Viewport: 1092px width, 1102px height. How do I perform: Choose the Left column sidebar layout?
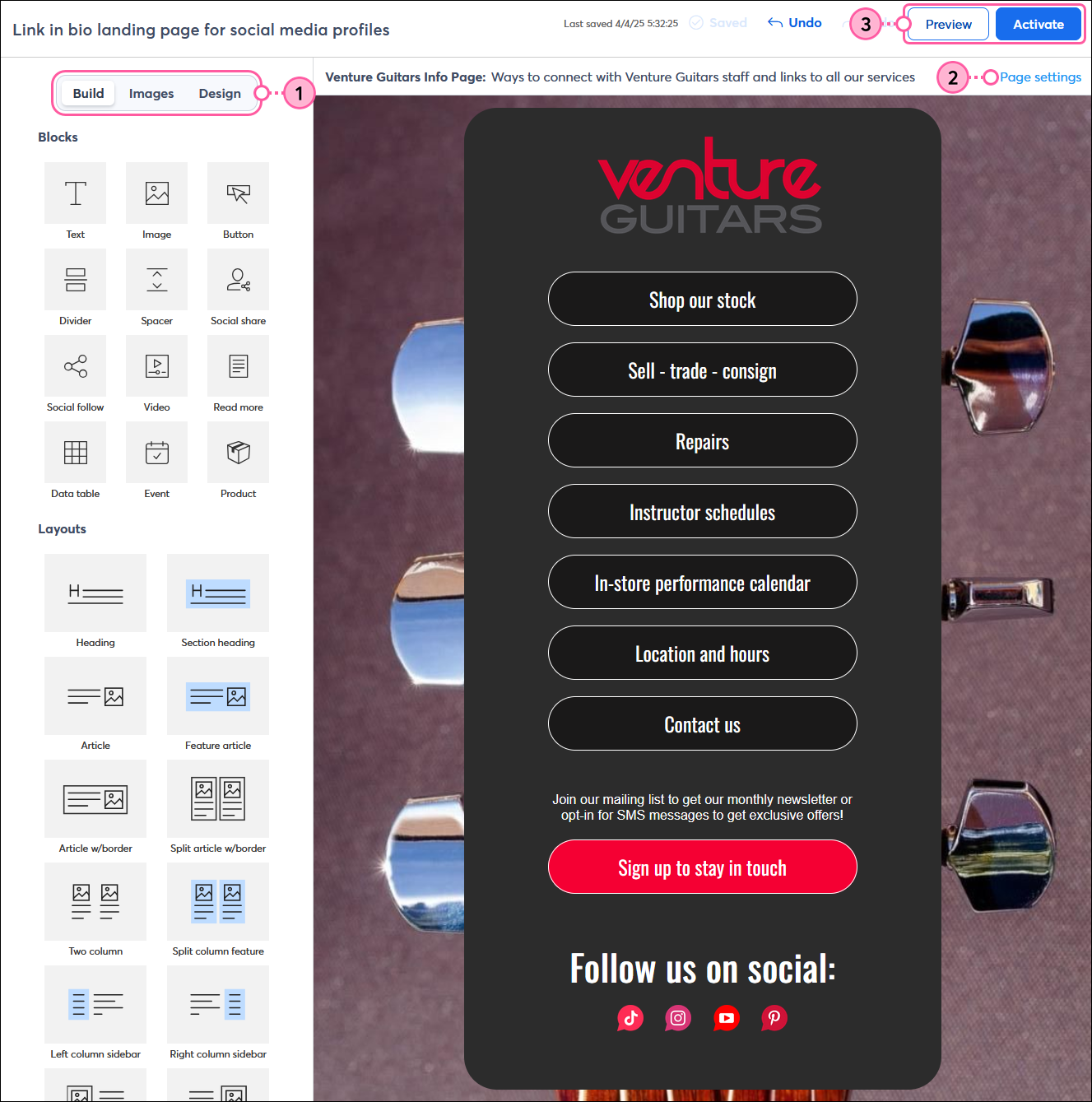pyautogui.click(x=95, y=1004)
